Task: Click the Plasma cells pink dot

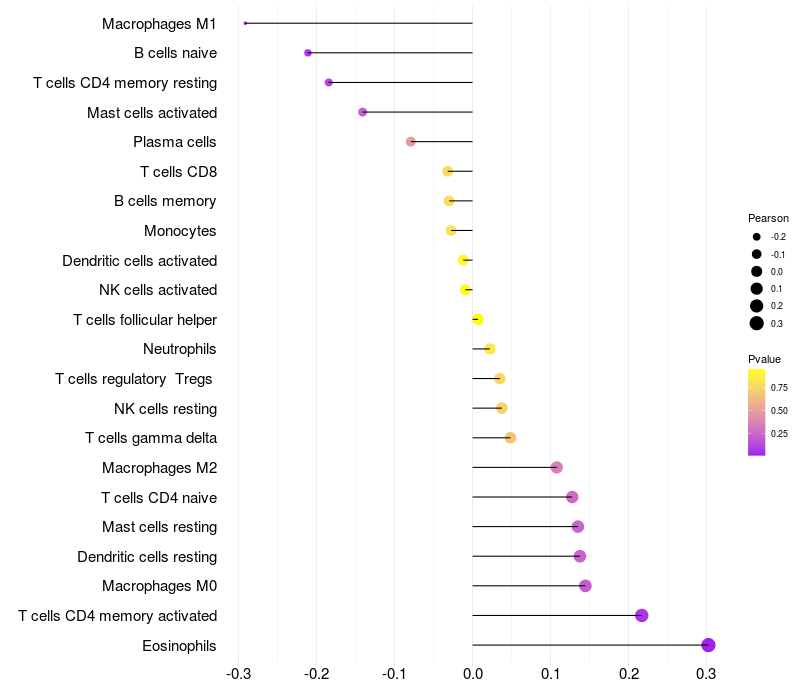Action: tap(411, 141)
